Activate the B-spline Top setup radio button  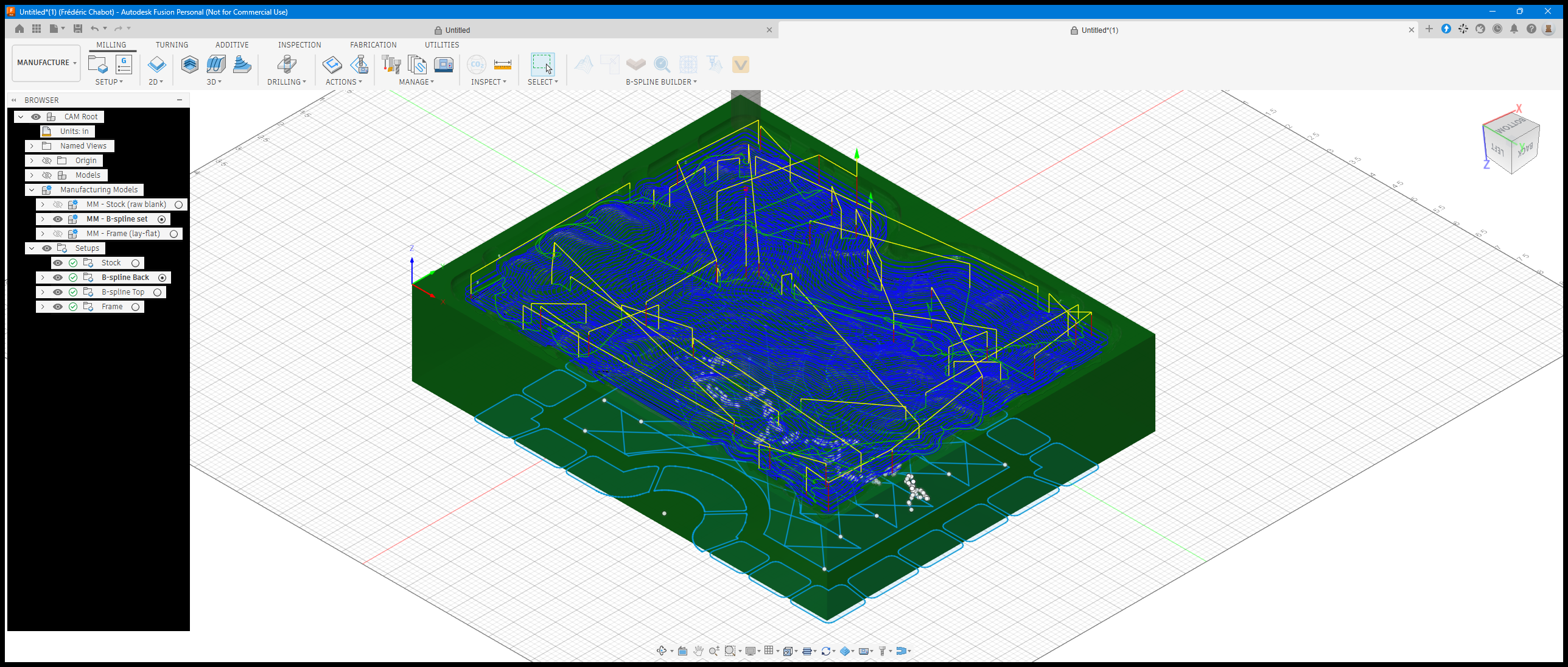click(x=158, y=292)
